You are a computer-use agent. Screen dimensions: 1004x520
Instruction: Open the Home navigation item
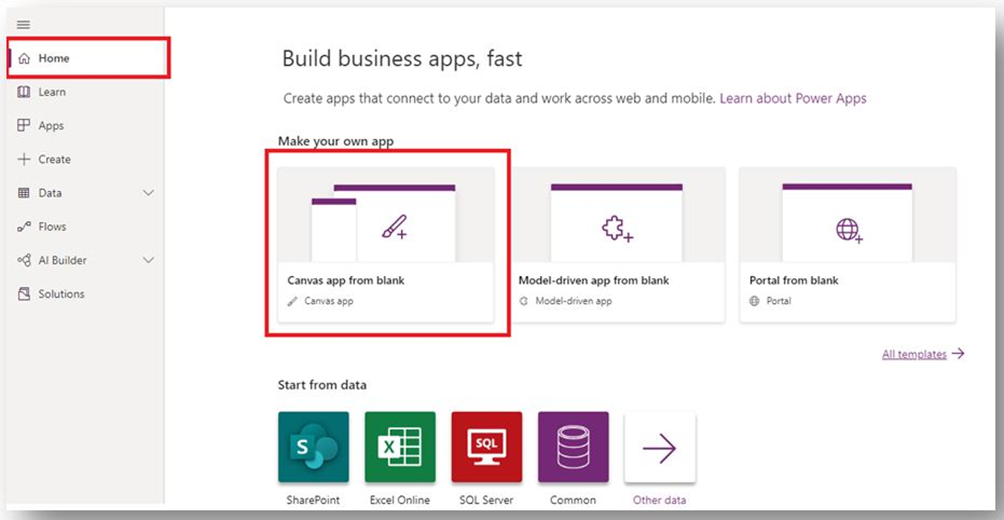(54, 59)
